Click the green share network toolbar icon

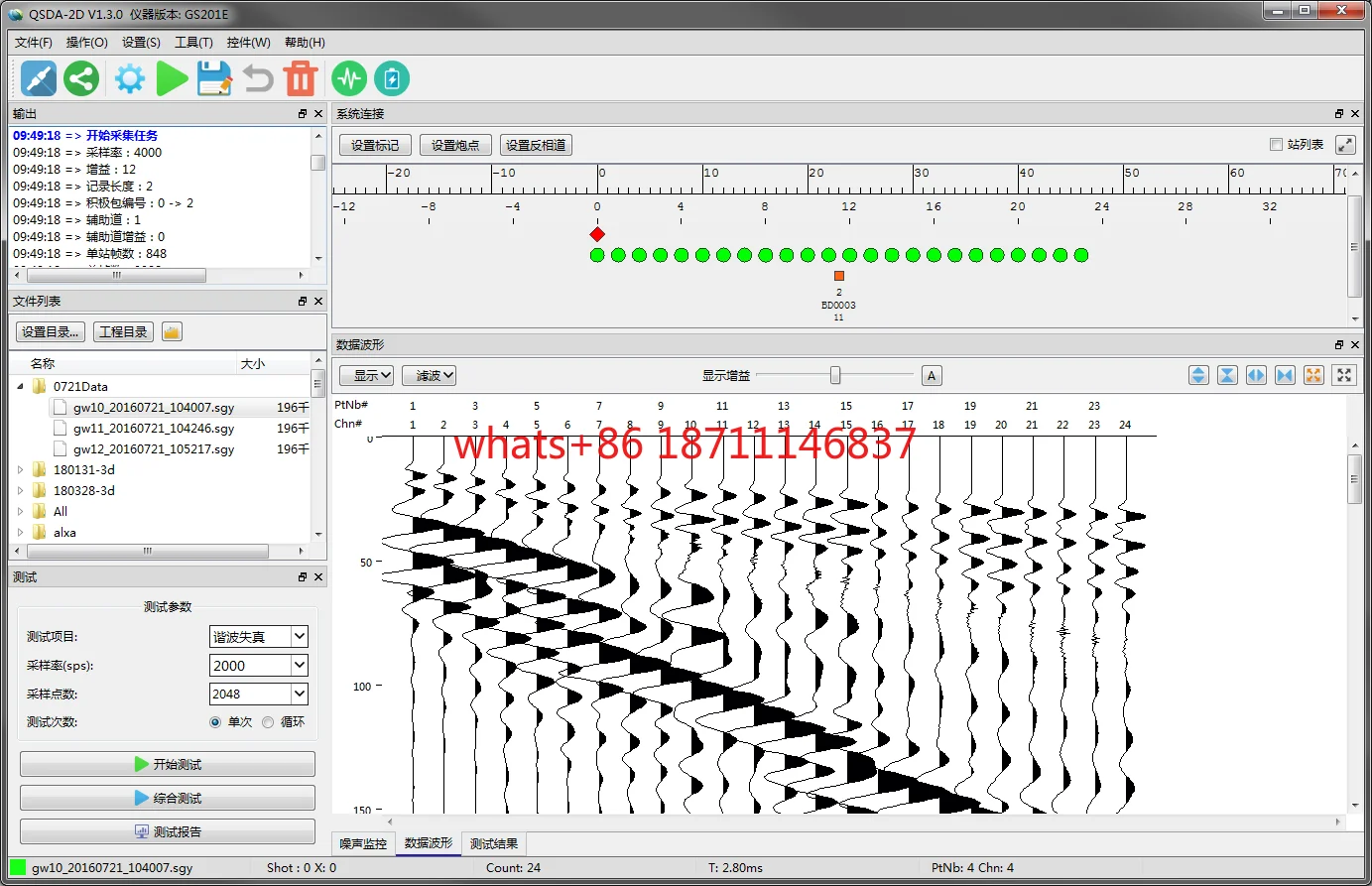tap(81, 78)
